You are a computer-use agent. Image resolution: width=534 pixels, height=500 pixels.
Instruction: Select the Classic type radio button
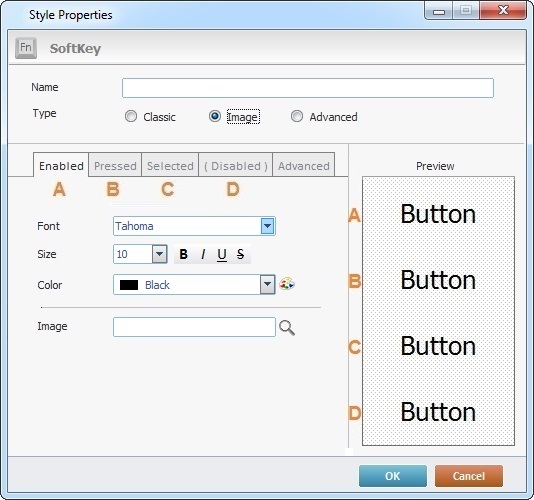point(131,116)
